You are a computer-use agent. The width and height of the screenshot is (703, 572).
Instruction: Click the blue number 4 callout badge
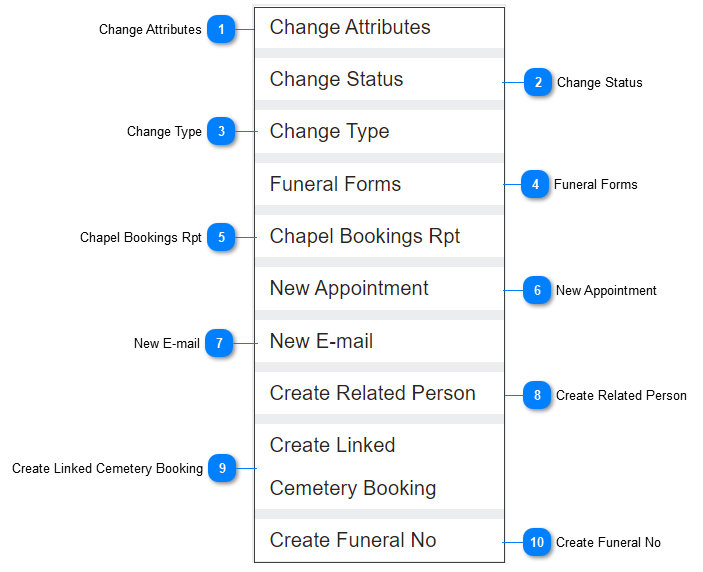point(535,184)
